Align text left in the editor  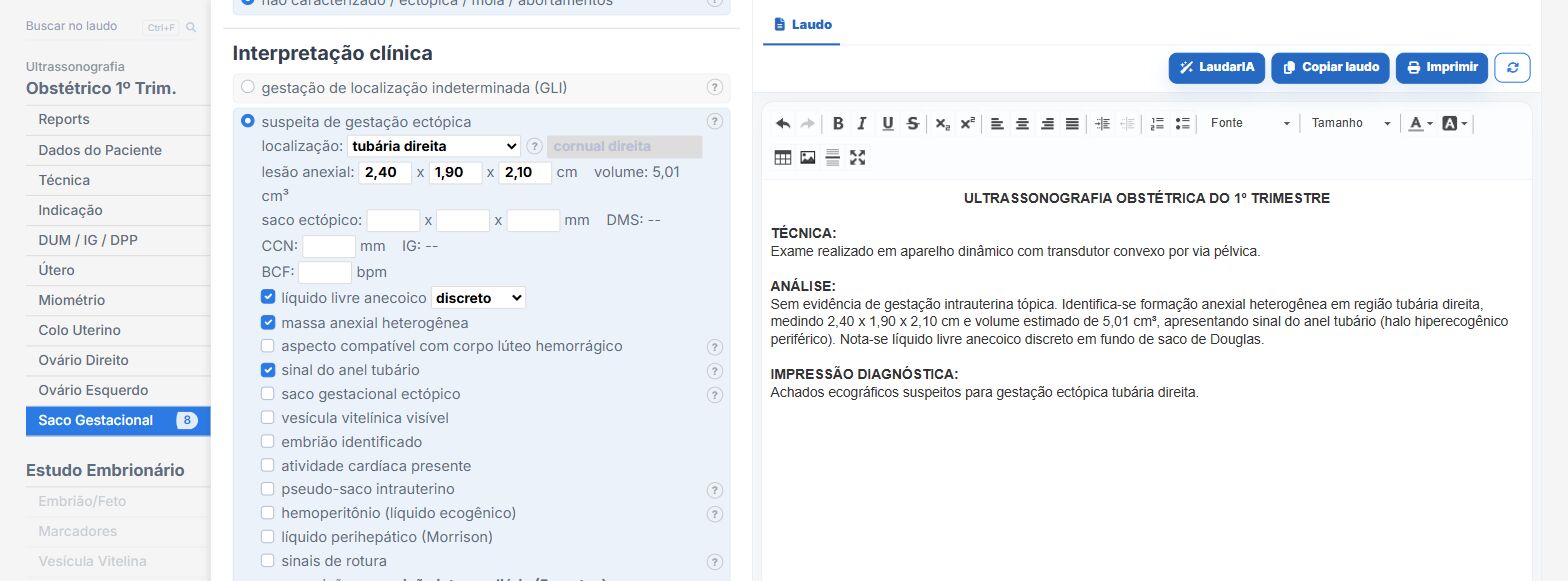998,123
